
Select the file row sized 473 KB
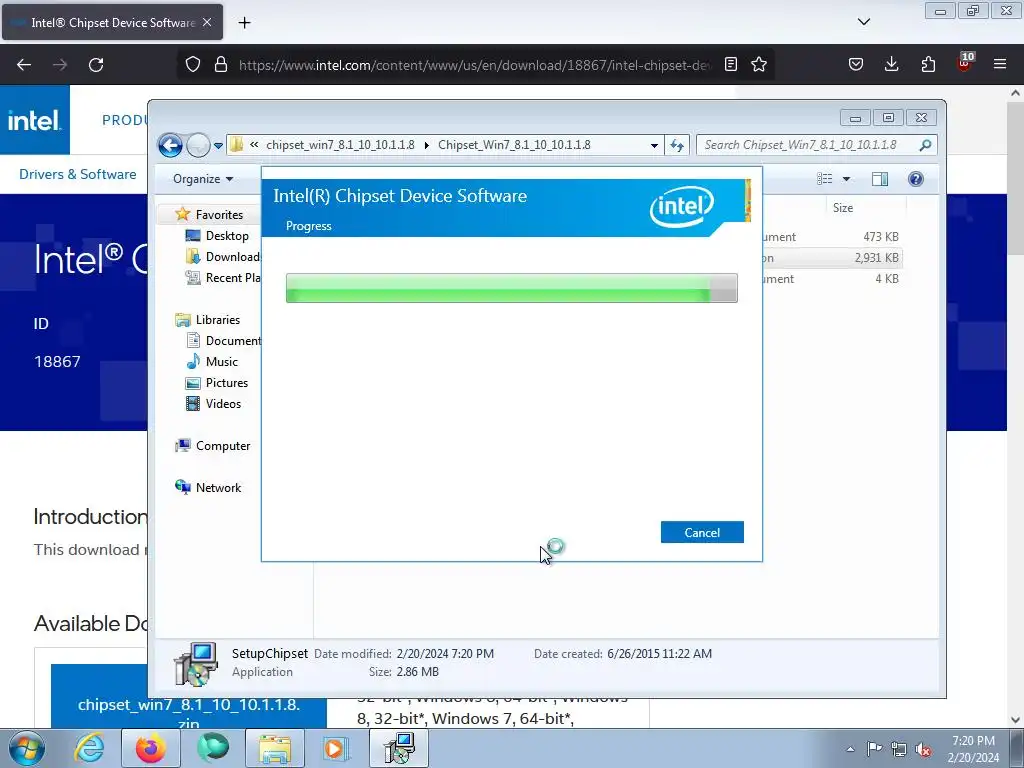click(x=833, y=236)
